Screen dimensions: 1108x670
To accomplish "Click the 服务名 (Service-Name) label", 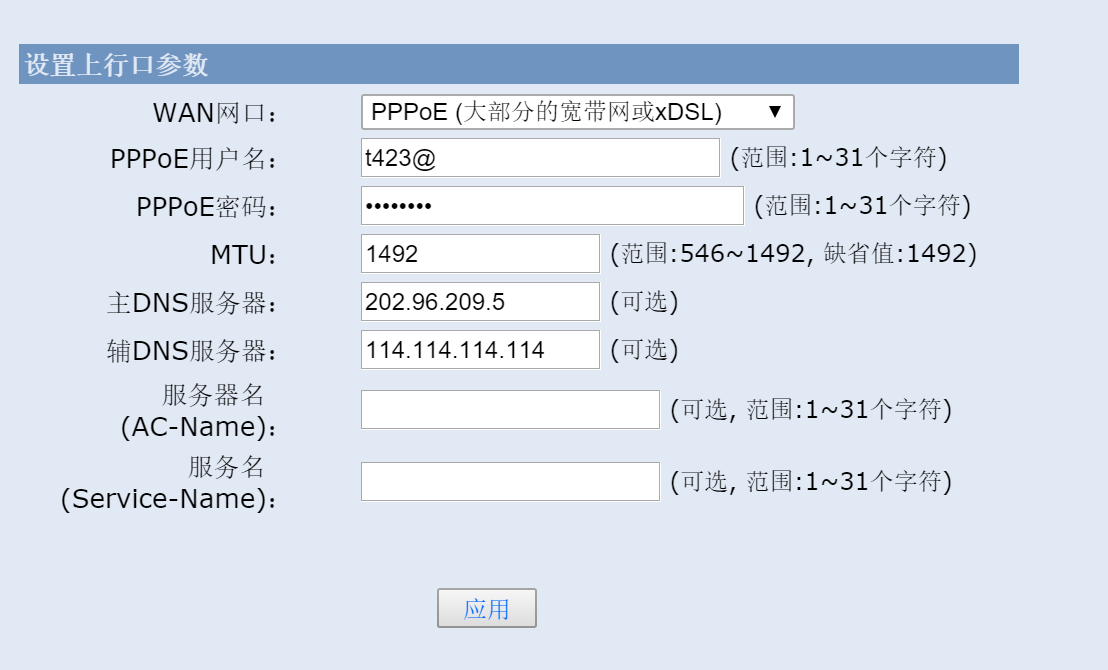I will [x=168, y=483].
